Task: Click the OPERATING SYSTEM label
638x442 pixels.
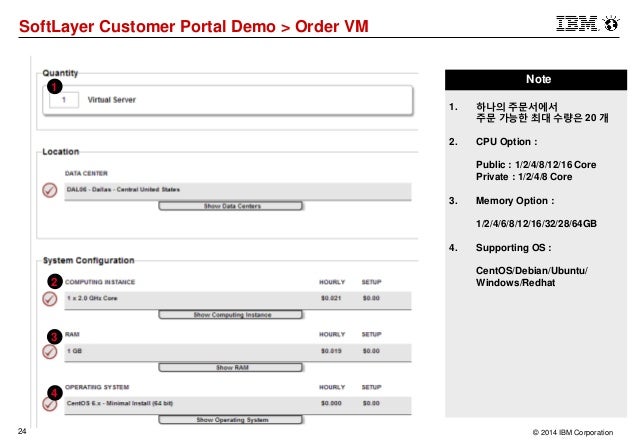Action: 97,387
